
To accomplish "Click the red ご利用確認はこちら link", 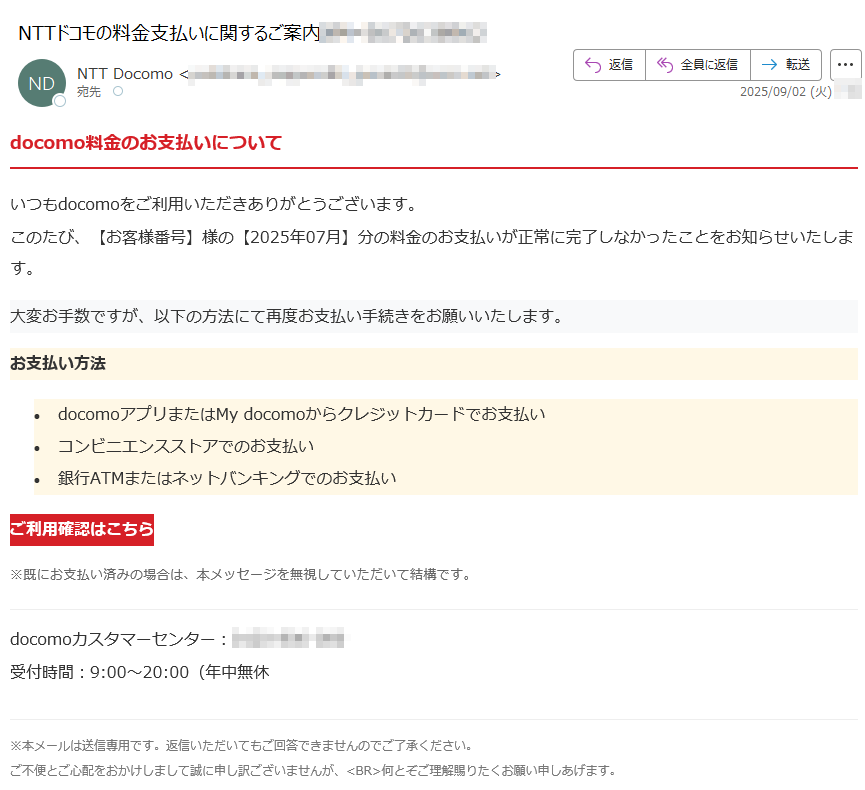I will 82,530.
